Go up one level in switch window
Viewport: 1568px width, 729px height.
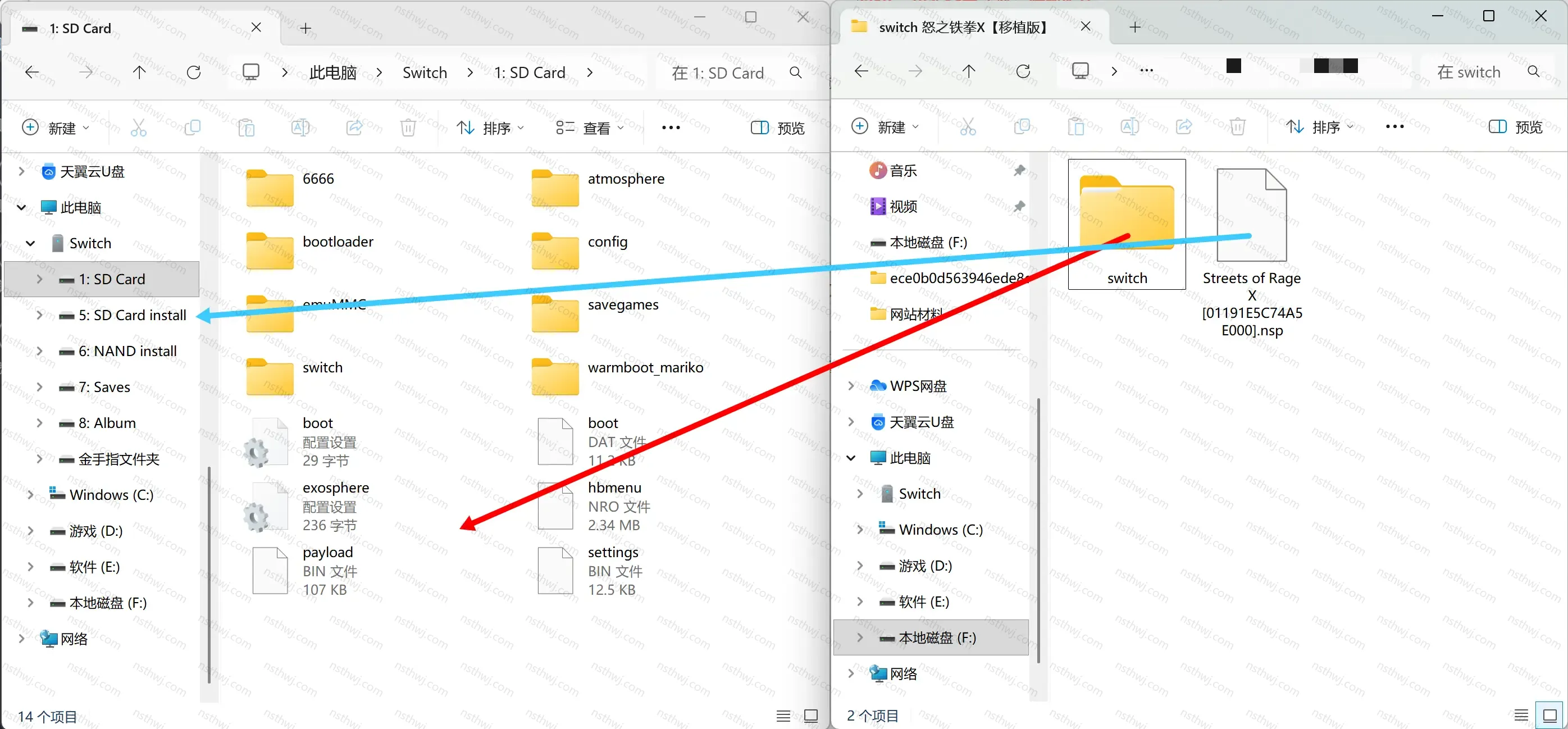point(969,72)
